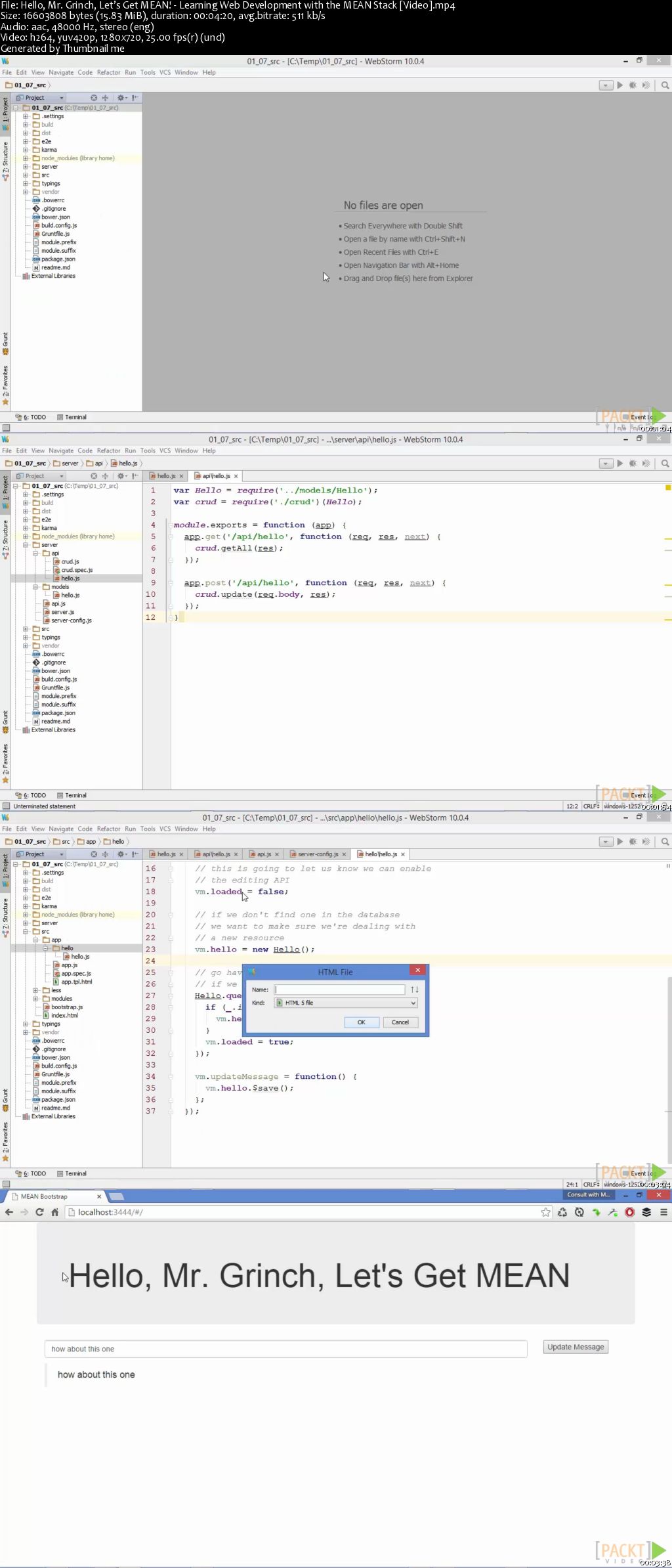
Task: Bookmark the page with the star icon
Action: click(545, 1212)
